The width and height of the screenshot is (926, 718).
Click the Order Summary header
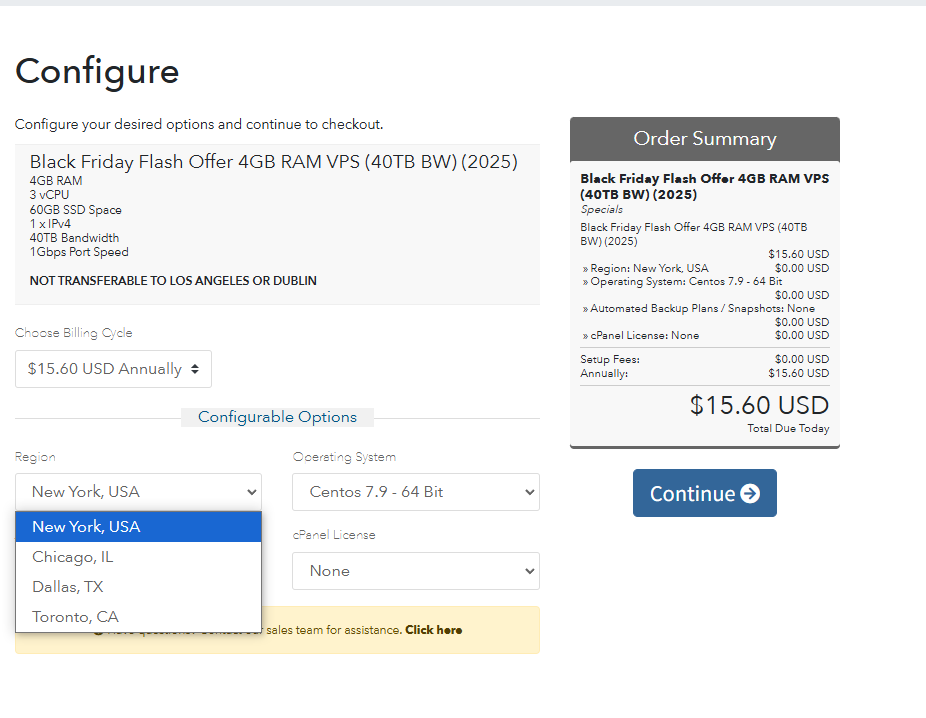(x=704, y=139)
